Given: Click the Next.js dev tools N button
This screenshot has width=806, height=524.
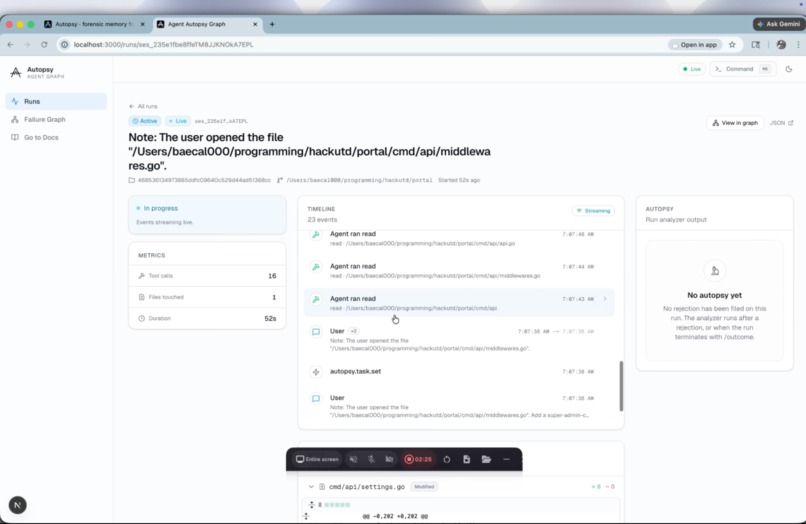Looking at the screenshot, I should [x=17, y=505].
